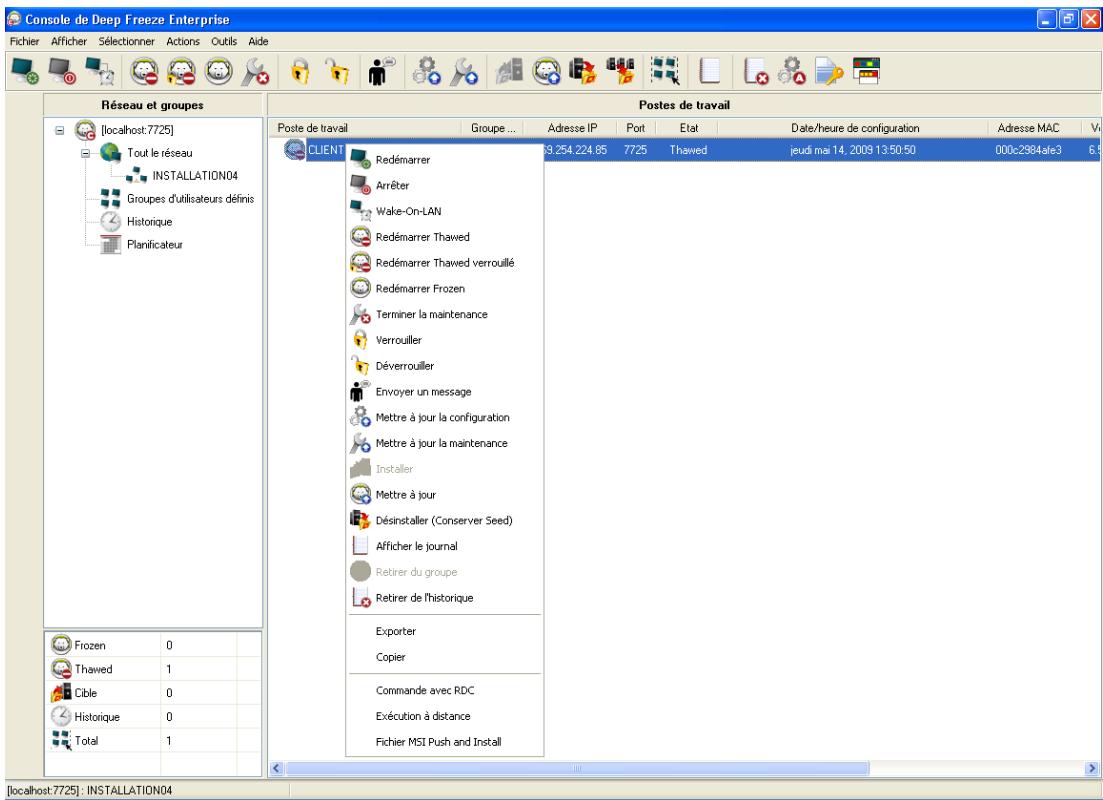Screen dimensions: 1103x800
Task: Click the Restart workstation toolbar icon
Action: pyautogui.click(x=25, y=71)
